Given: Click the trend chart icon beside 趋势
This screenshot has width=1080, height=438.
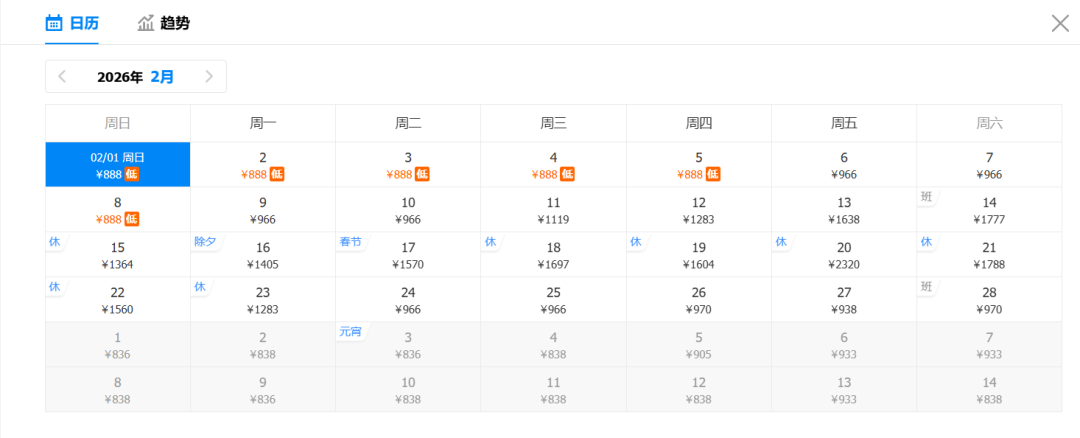Looking at the screenshot, I should point(146,23).
